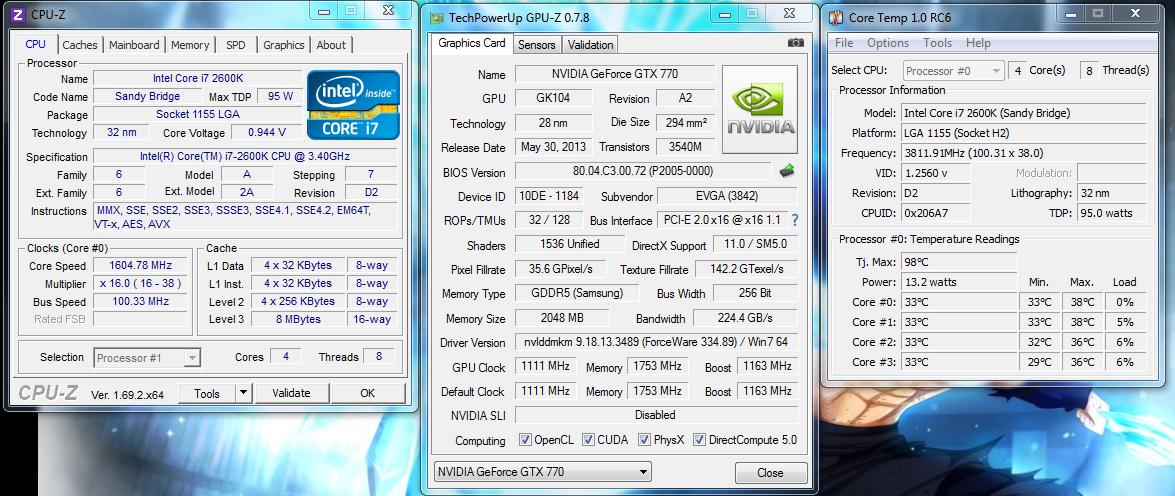
Task: Click the CPUID value 0x206A7
Action: [936, 214]
